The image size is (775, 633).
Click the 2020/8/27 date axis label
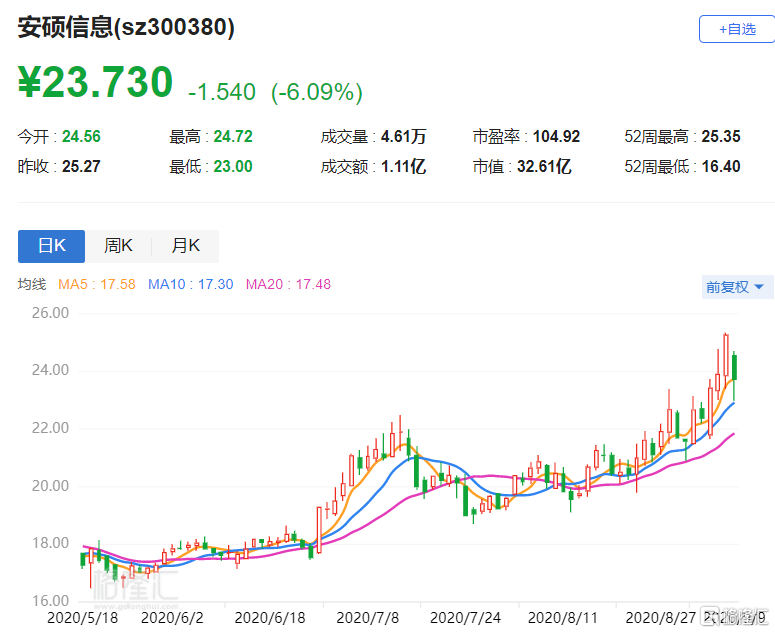coord(661,618)
